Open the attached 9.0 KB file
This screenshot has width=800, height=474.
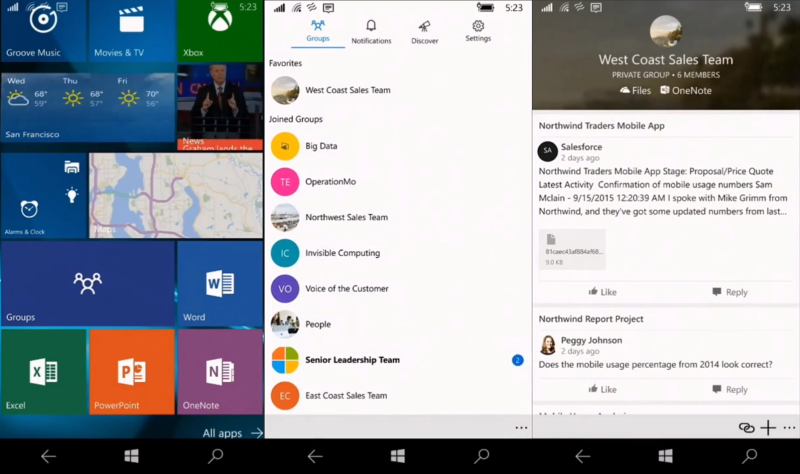572,249
